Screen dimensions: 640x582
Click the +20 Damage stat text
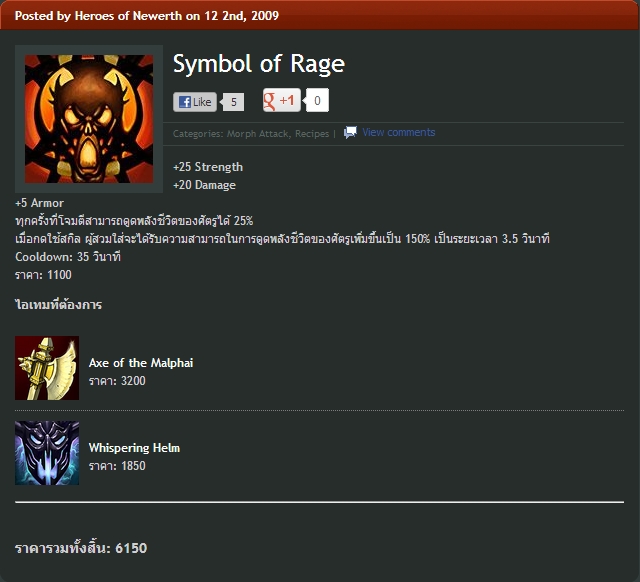click(x=204, y=185)
